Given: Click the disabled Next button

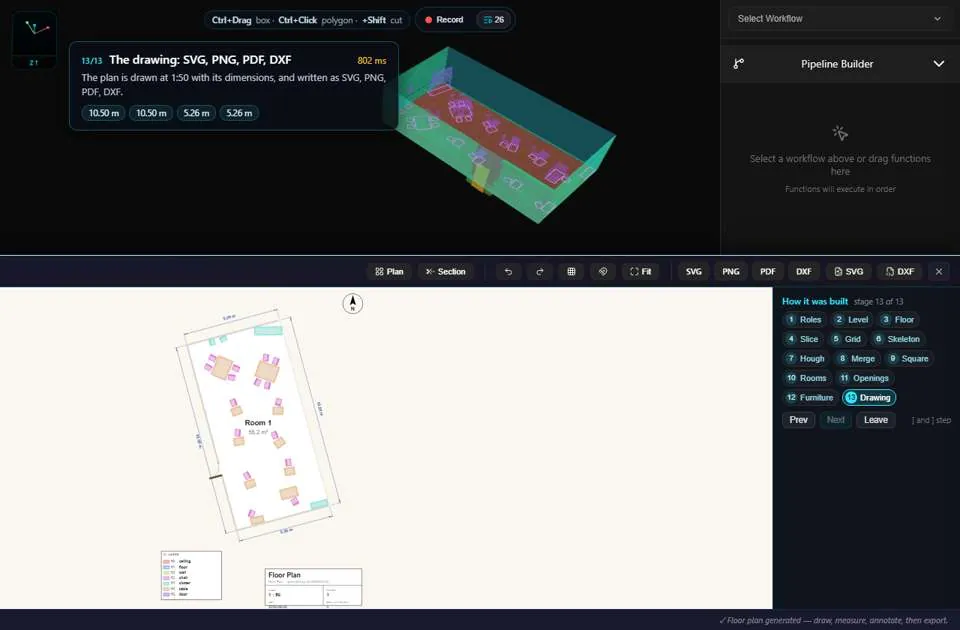Looking at the screenshot, I should 836,420.
